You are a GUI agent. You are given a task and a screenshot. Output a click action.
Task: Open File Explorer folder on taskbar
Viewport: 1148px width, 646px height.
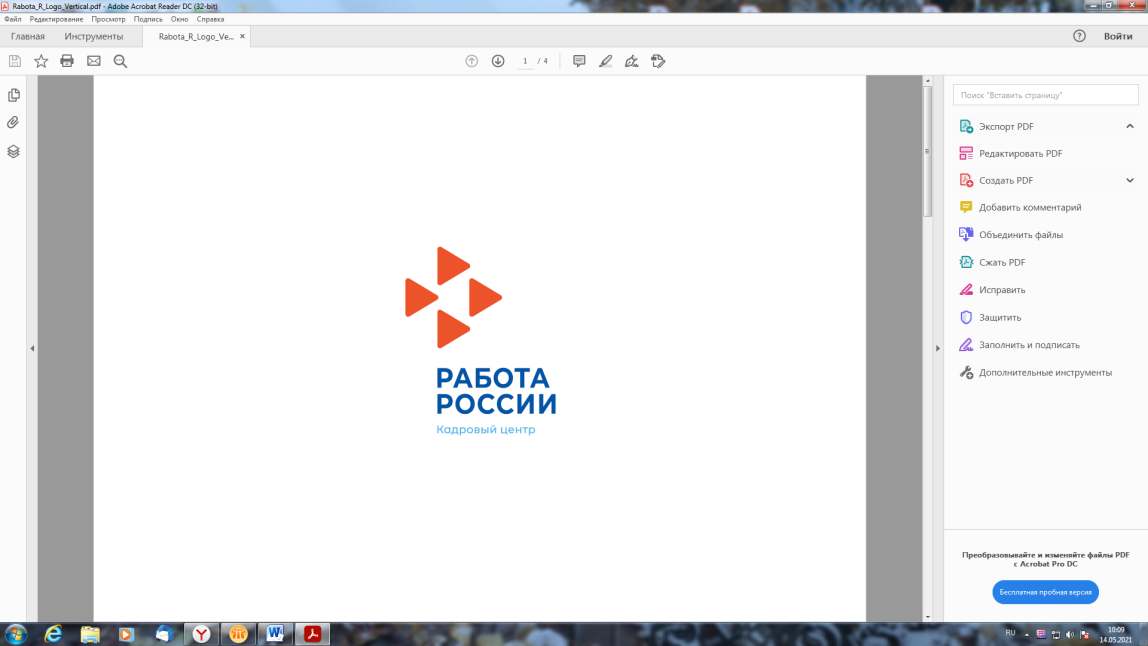coord(90,634)
